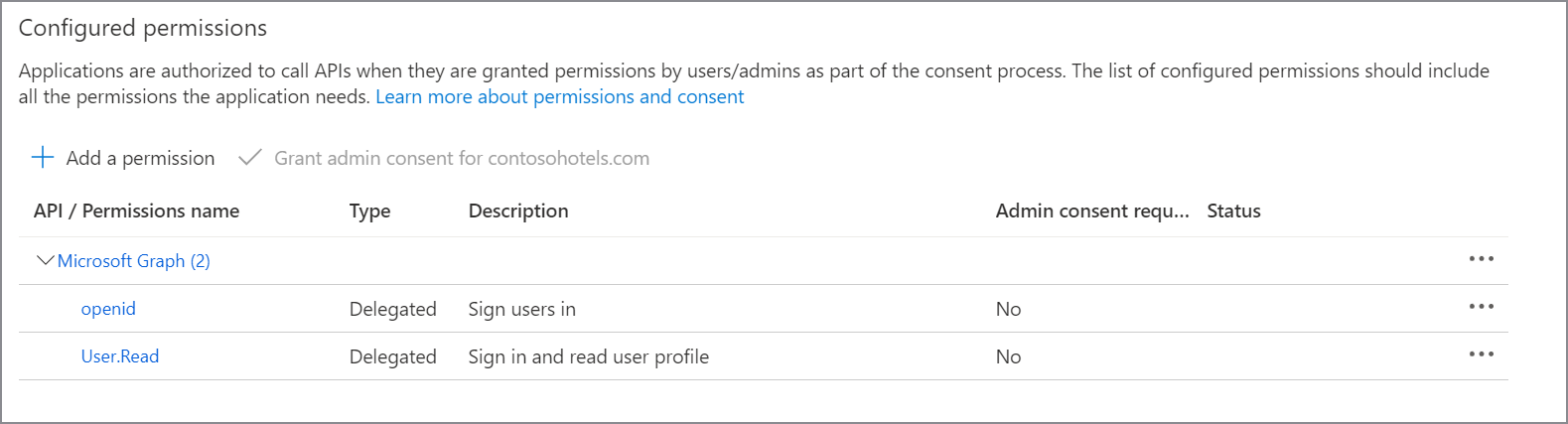Click the Type column header
Viewport: 1568px width, 424px height.
coord(369,211)
